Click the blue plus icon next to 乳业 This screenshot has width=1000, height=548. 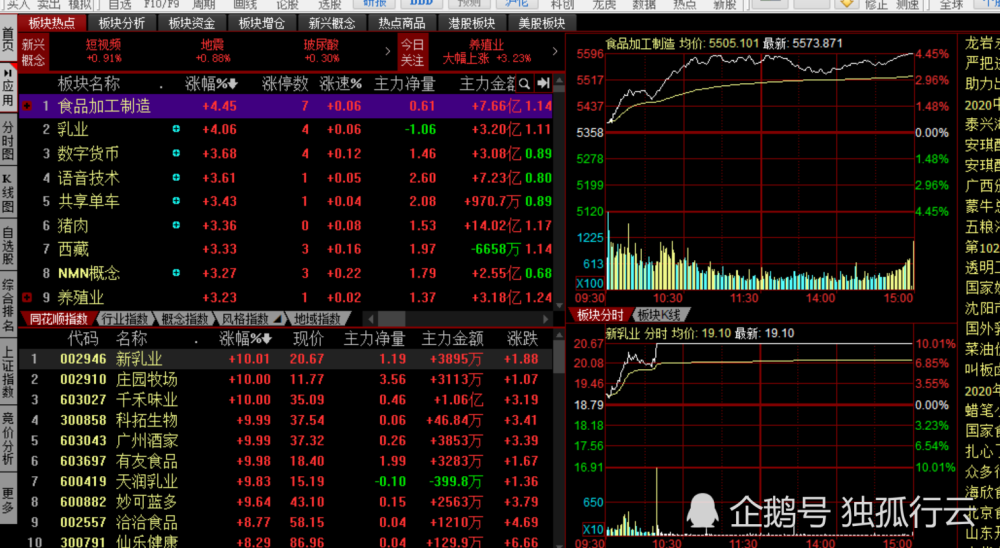[x=176, y=129]
